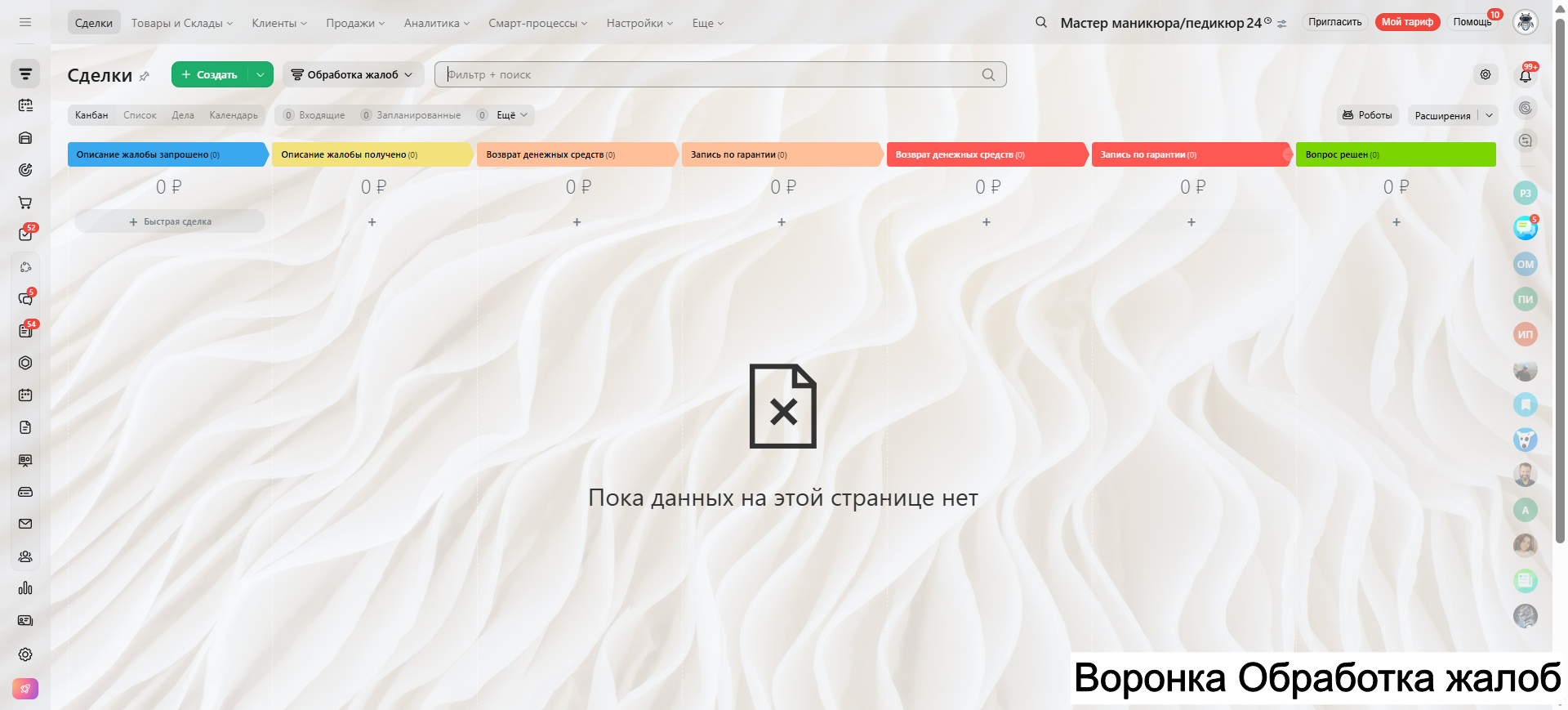Click the green Вопрос решен stage header
1568x710 pixels.
click(1396, 154)
